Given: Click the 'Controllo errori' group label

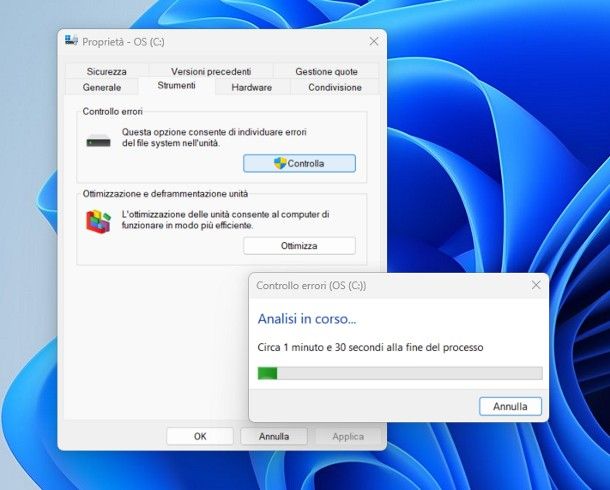Looking at the screenshot, I should tap(113, 112).
